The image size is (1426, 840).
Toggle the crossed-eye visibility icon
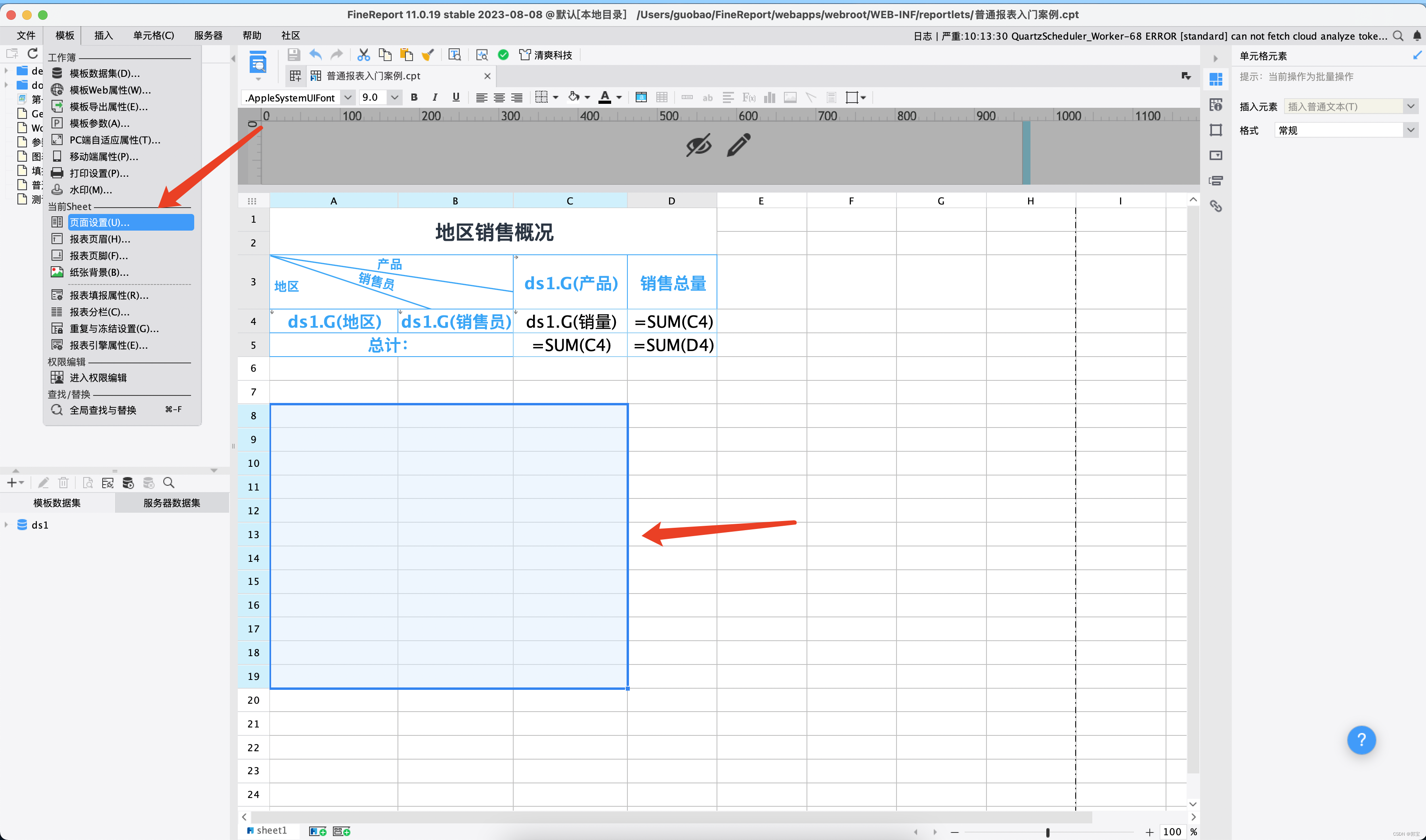coord(699,145)
